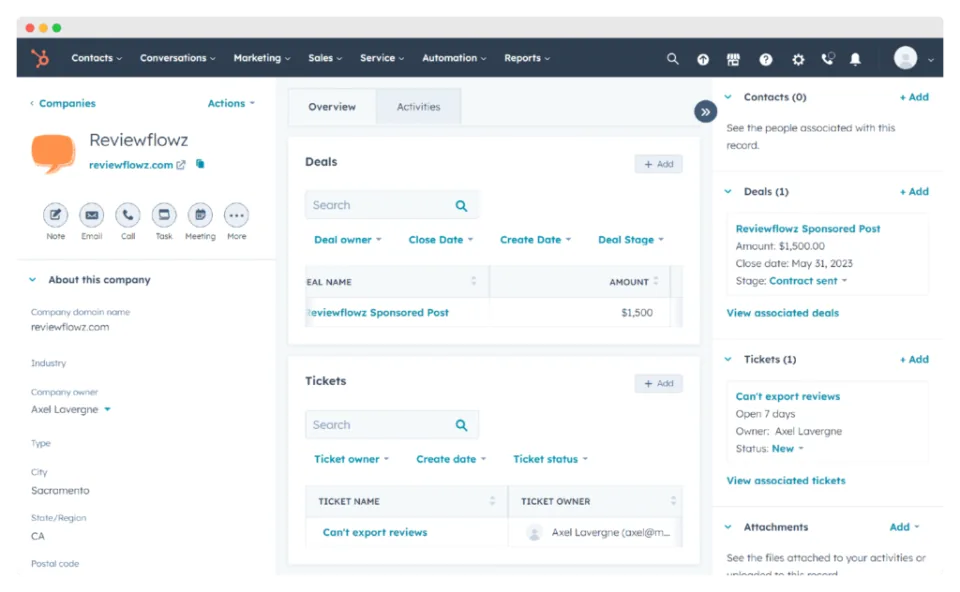The height and width of the screenshot is (592, 960).
Task: Open Close Date filter dropdown
Action: click(x=441, y=240)
